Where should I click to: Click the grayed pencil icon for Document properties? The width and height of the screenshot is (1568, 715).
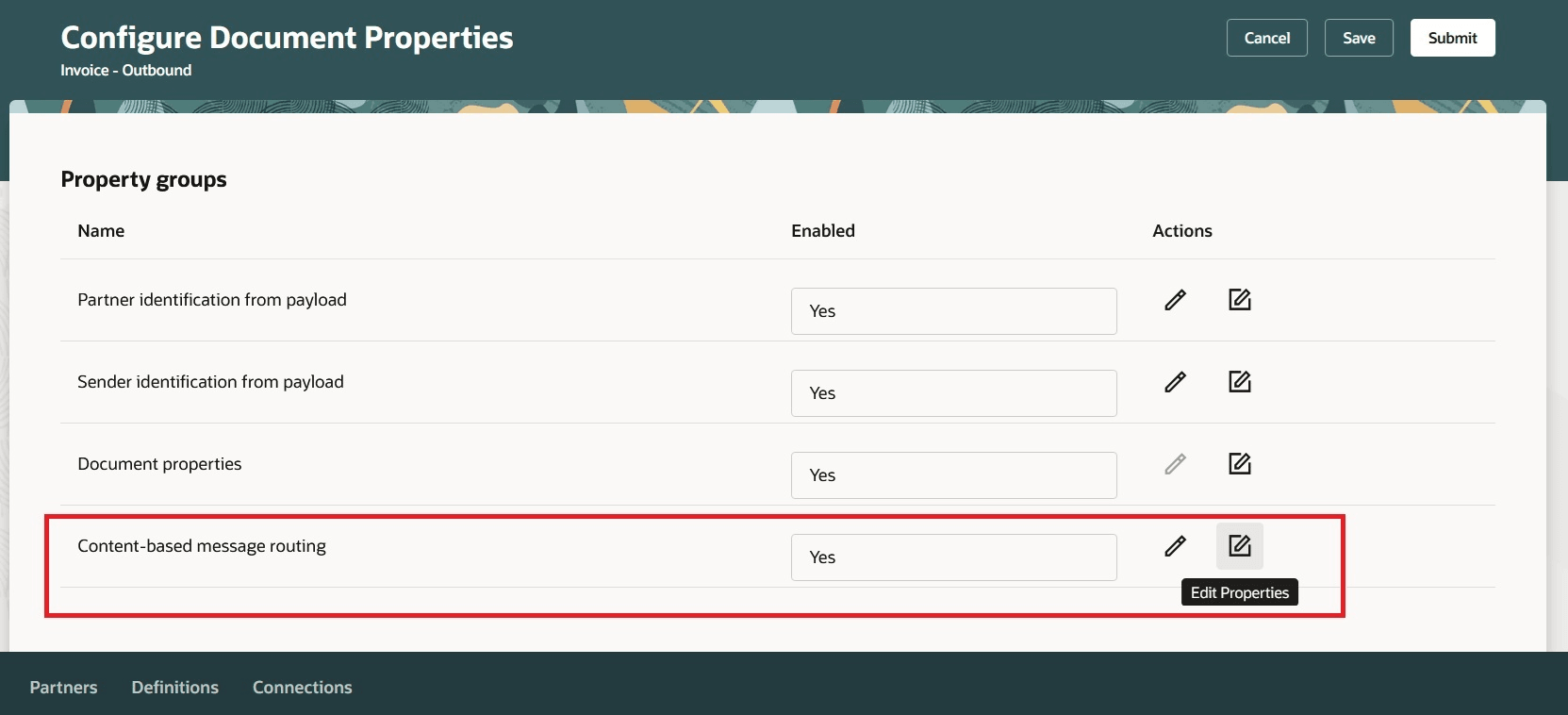pyautogui.click(x=1175, y=464)
